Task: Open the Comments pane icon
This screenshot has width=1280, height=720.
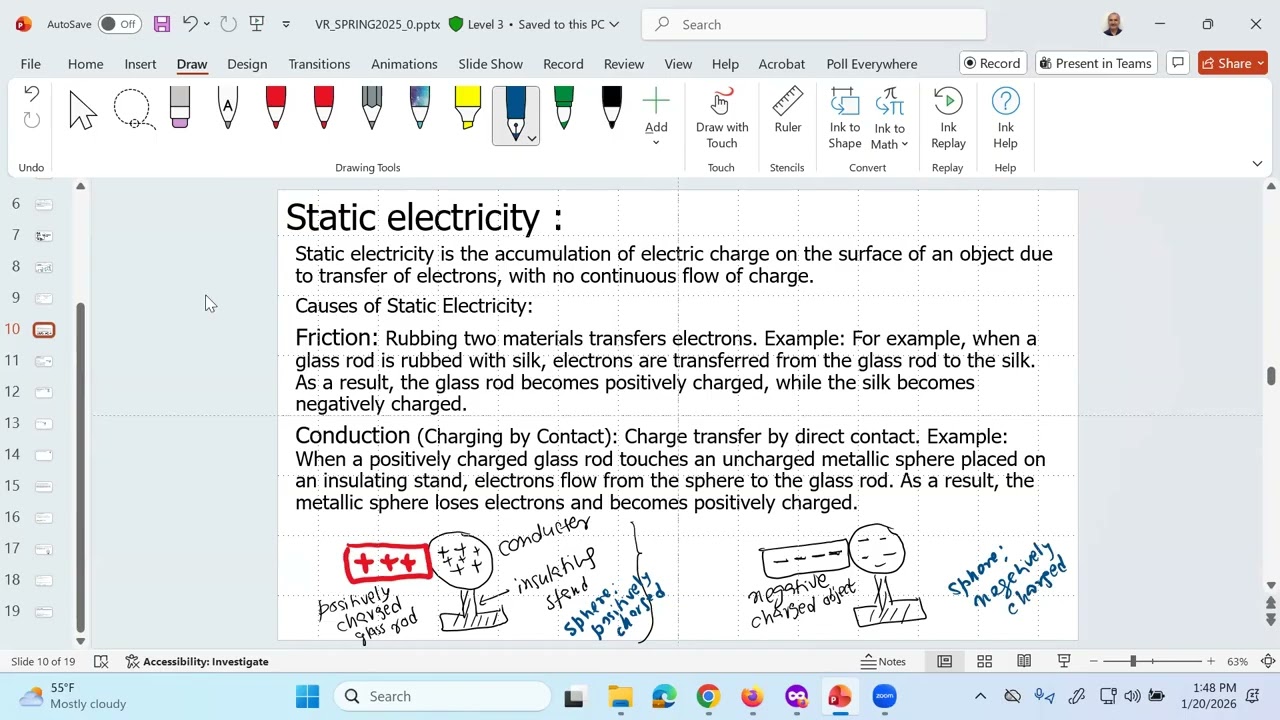Action: [1178, 63]
